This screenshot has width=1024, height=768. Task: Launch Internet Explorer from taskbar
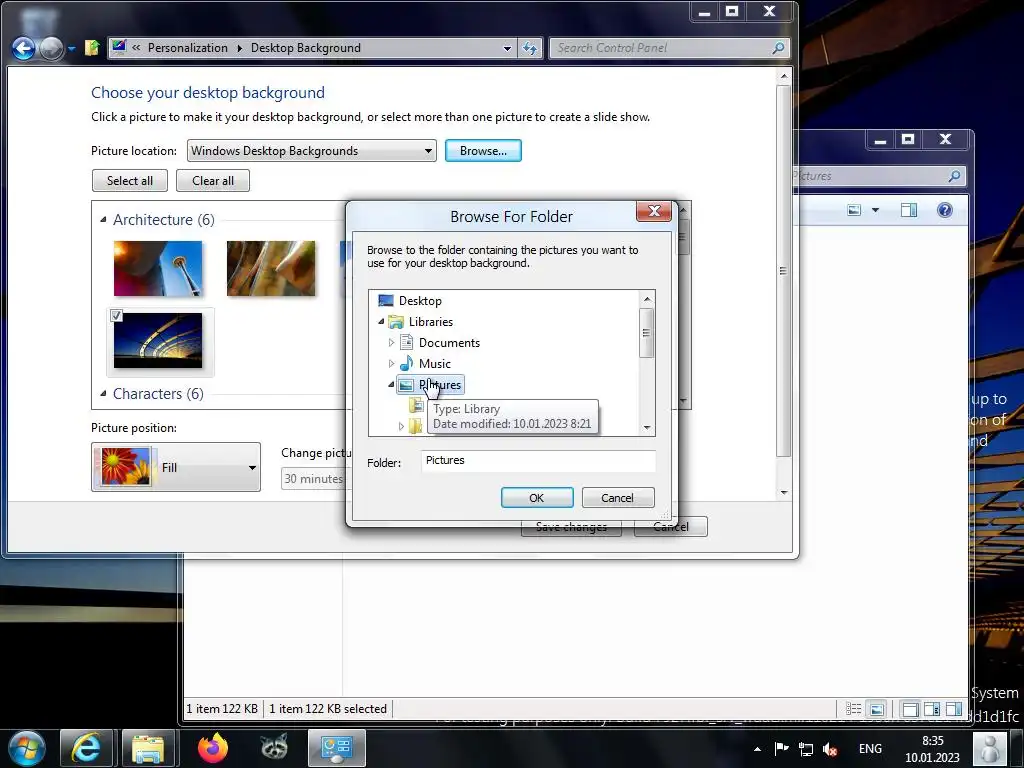(x=86, y=748)
